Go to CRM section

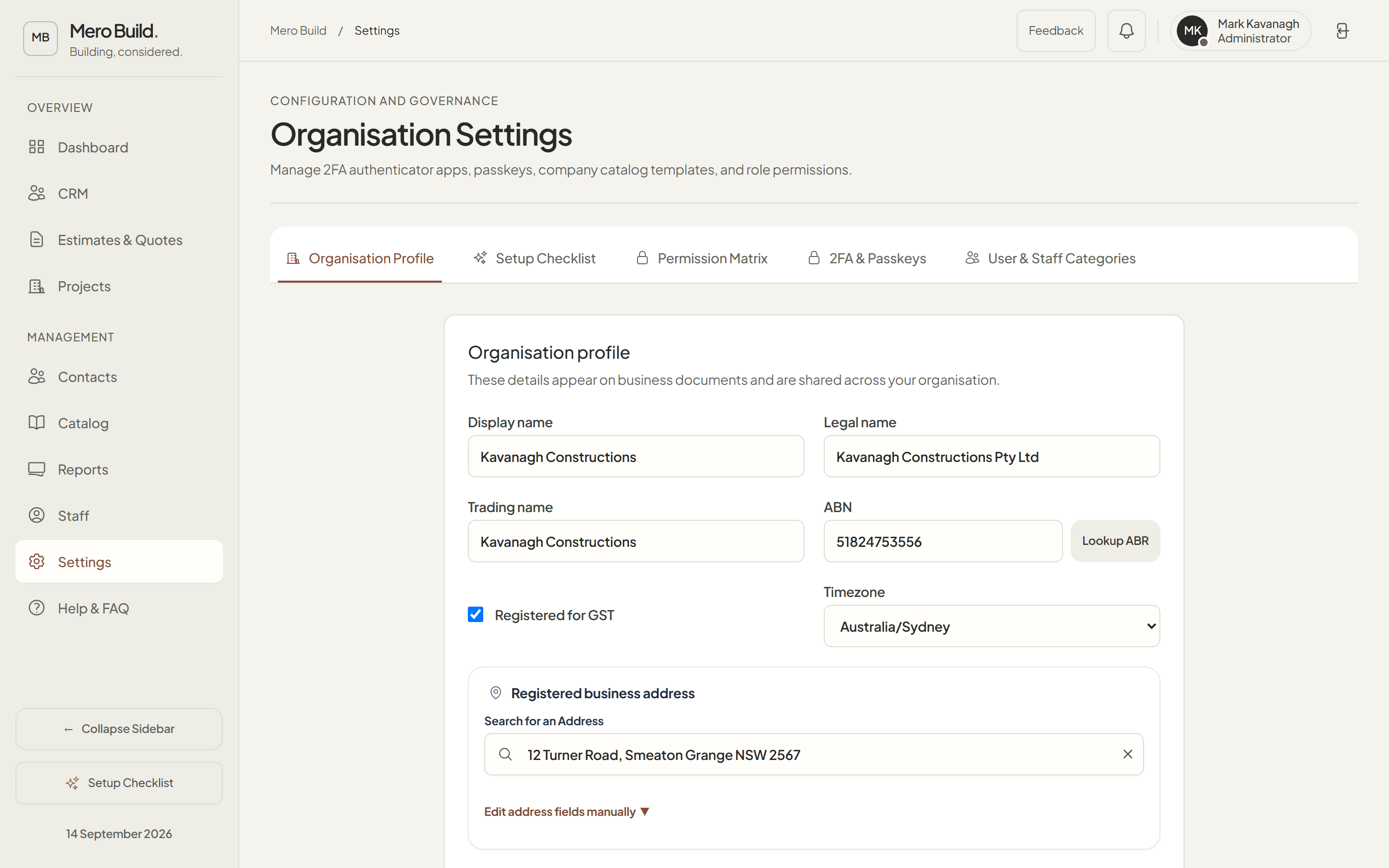coord(119,193)
